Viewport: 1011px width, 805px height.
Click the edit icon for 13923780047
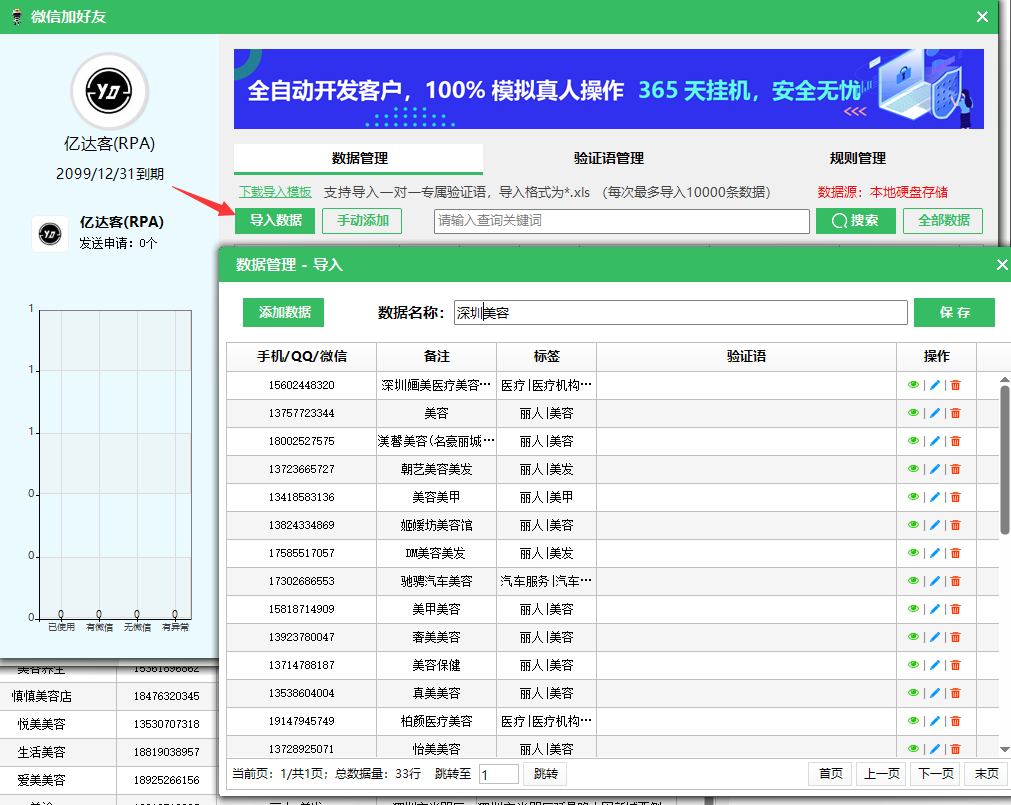(935, 637)
